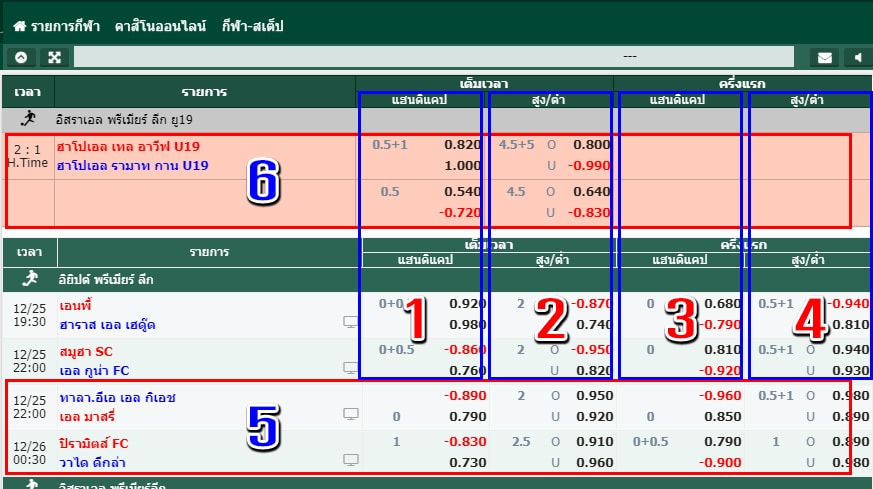Open the กีฬา-สเต็ป menu
The image size is (873, 489).
[x=252, y=26]
